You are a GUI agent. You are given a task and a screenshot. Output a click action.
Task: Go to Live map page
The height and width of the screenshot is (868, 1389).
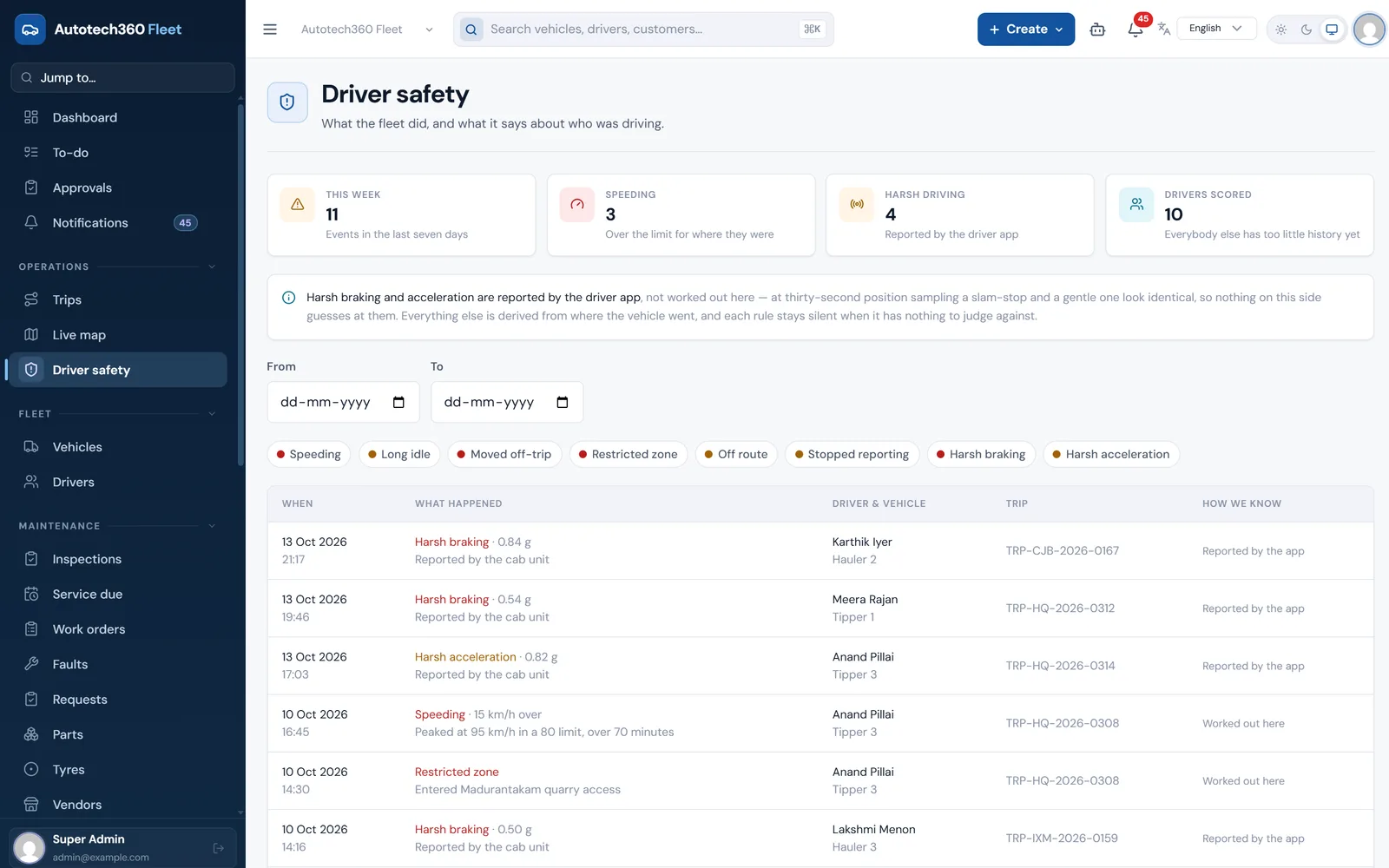tap(116, 335)
